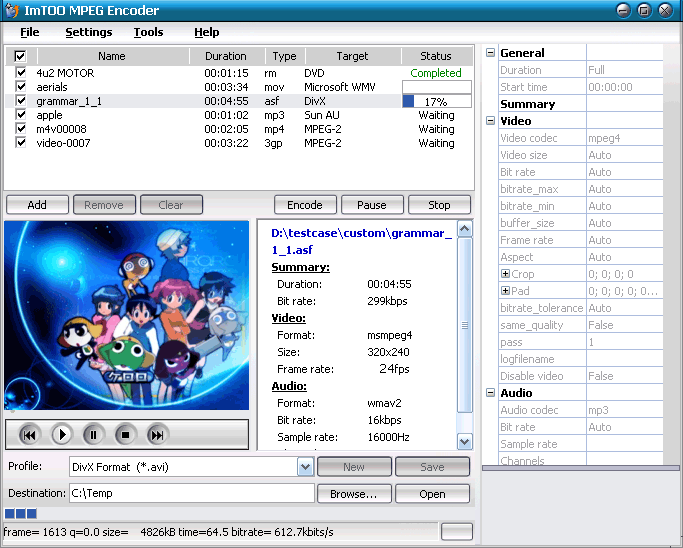This screenshot has height=548, width=683.
Task: Open the Profile format dropdown
Action: [x=305, y=467]
